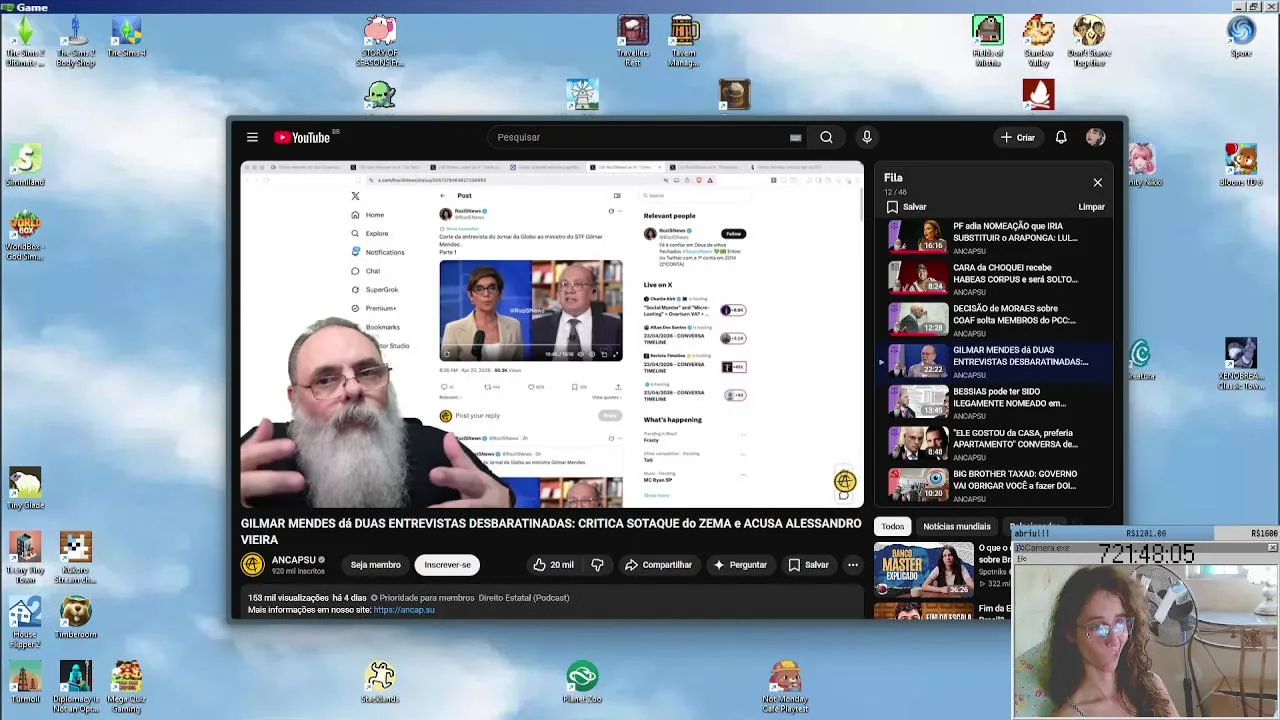Open Simmiland desktop shortcut
This screenshot has height=720, width=1280.
[x=25, y=164]
